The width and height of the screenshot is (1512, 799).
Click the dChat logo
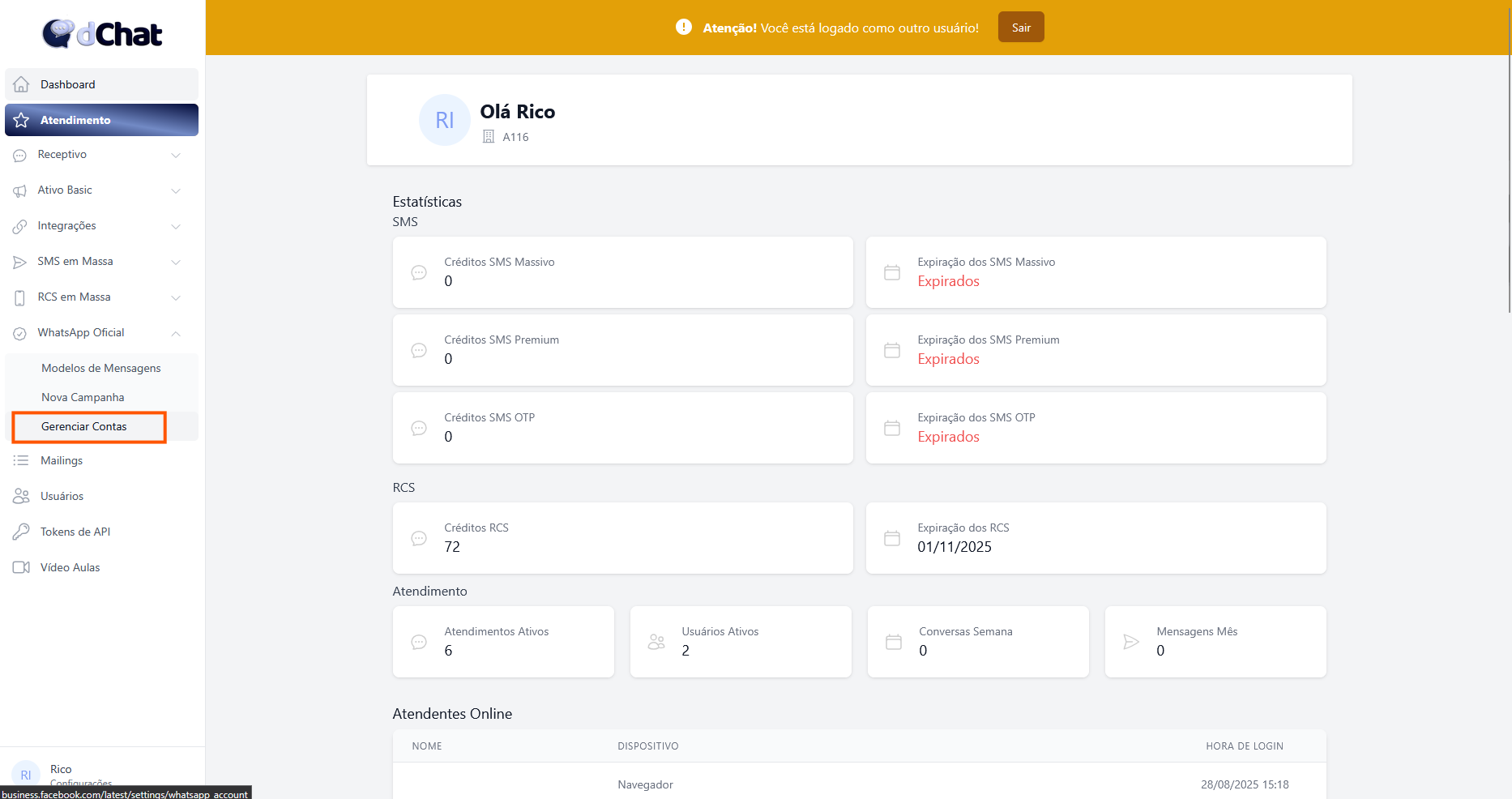102,34
